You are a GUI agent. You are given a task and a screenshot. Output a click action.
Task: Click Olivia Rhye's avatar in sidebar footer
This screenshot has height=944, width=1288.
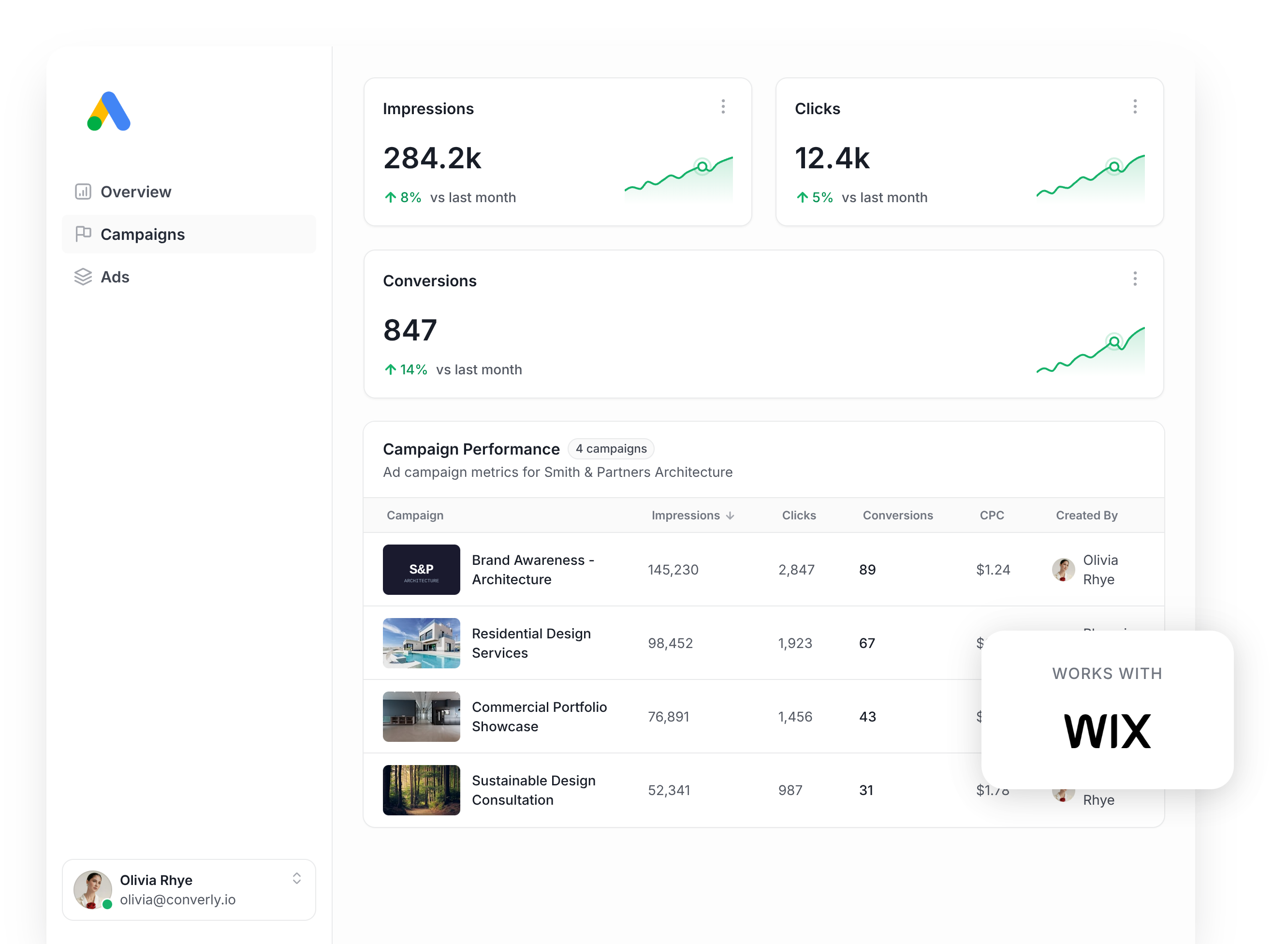point(92,889)
